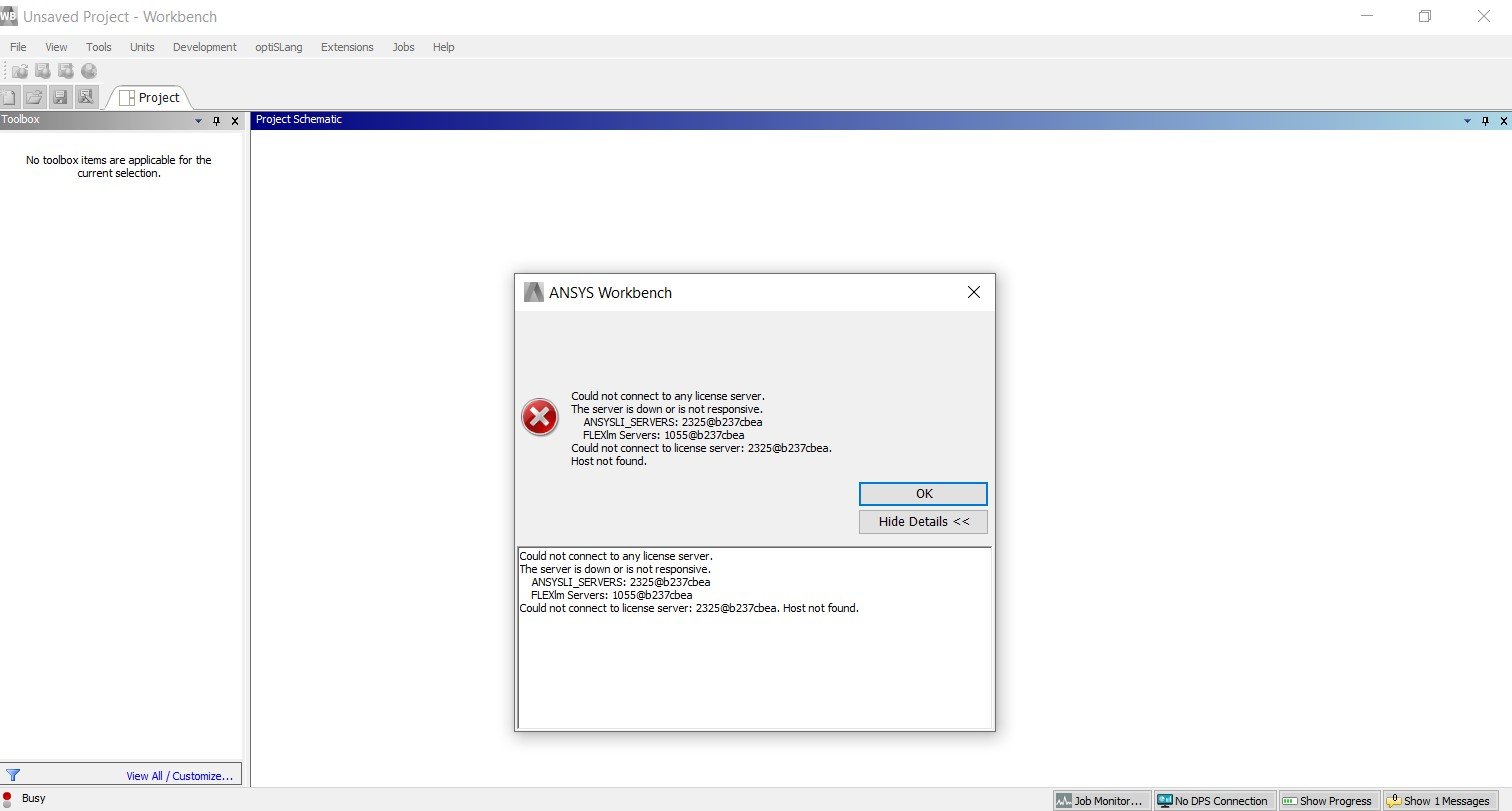Click 'FLEXlm Servers: 1055@b237cbea' in the details box
This screenshot has height=811, width=1512.
612,595
